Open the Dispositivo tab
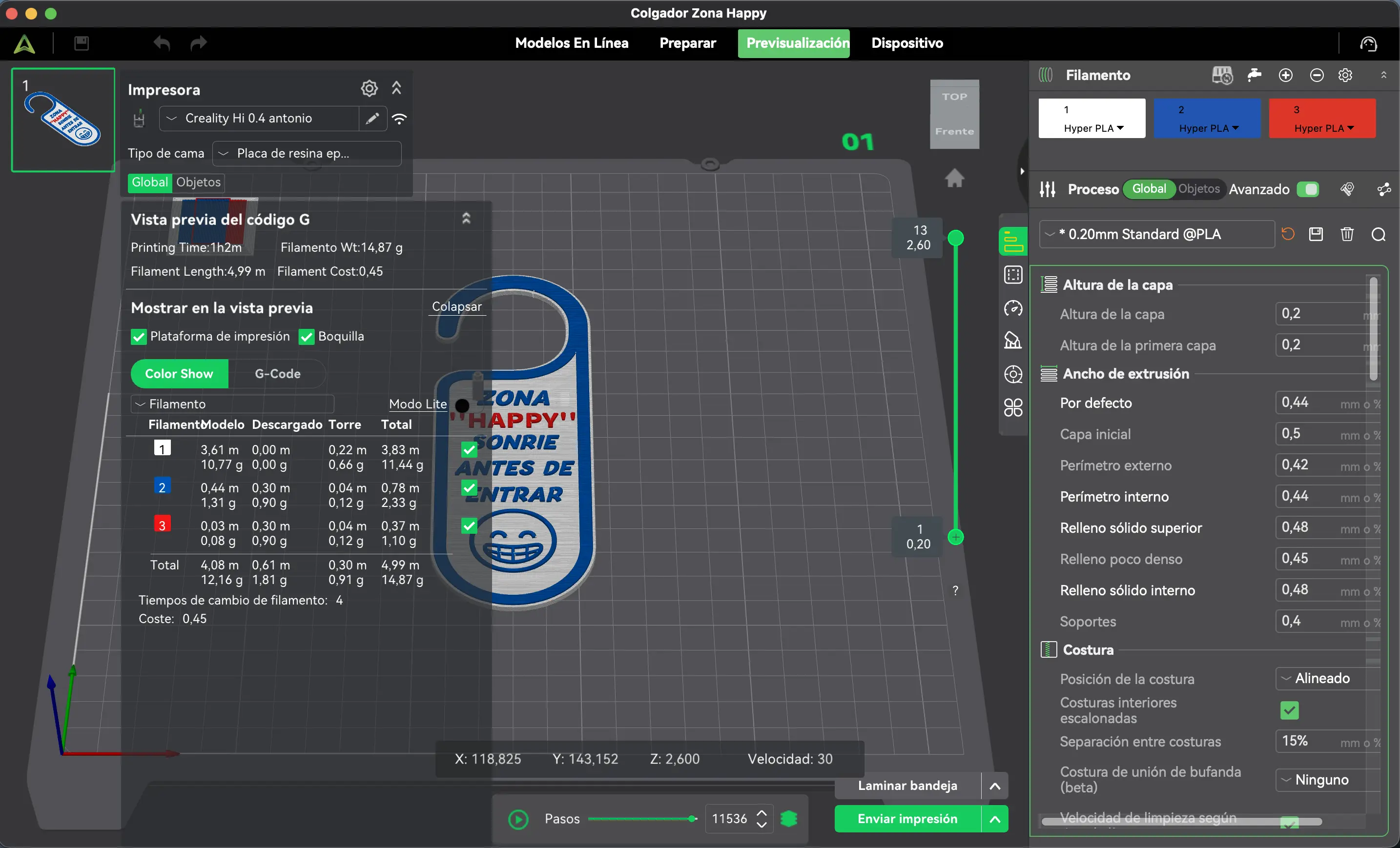The width and height of the screenshot is (1400, 848). (x=907, y=43)
